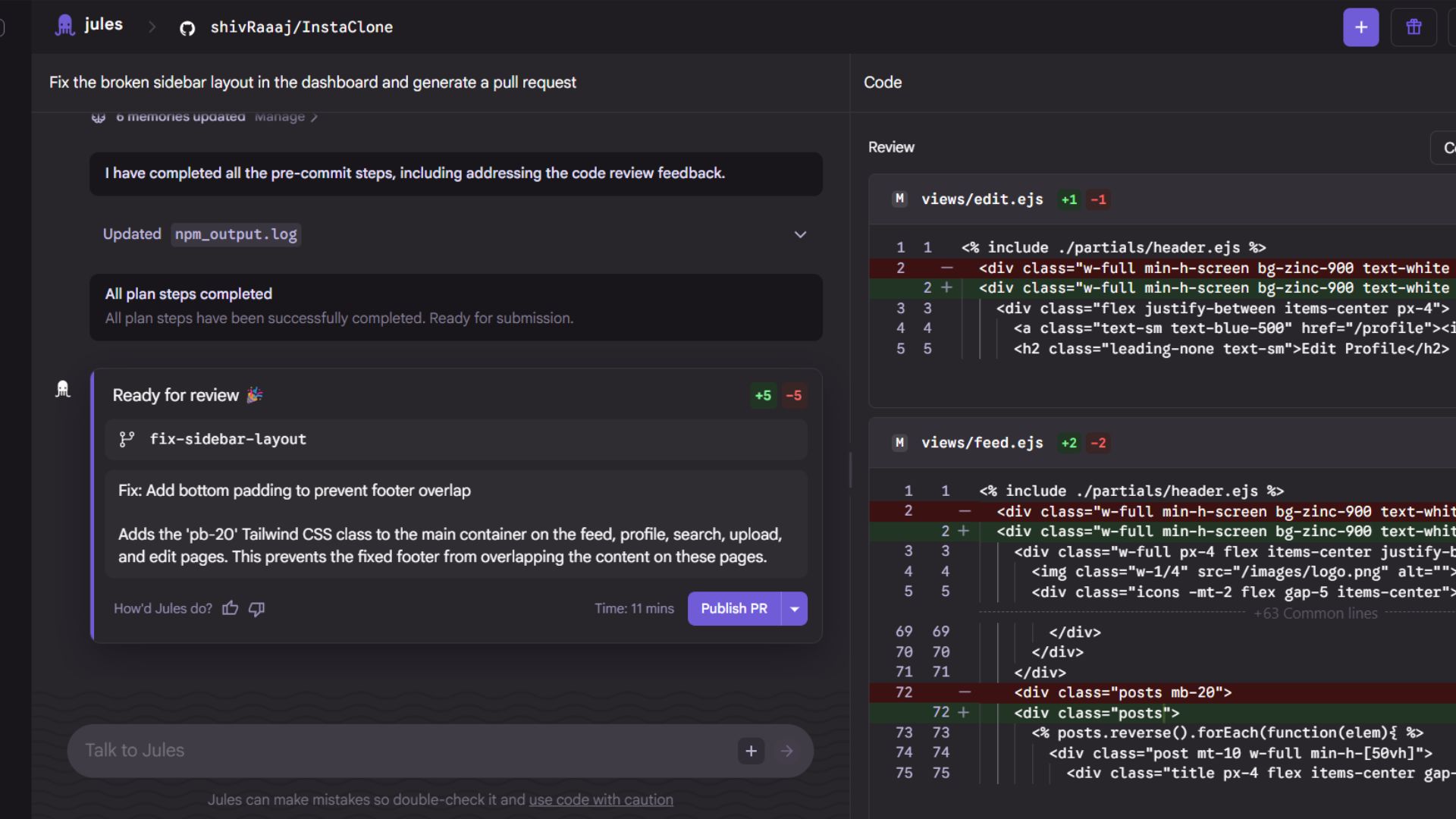Open the use code with caution link
1456x819 pixels.
pos(601,799)
